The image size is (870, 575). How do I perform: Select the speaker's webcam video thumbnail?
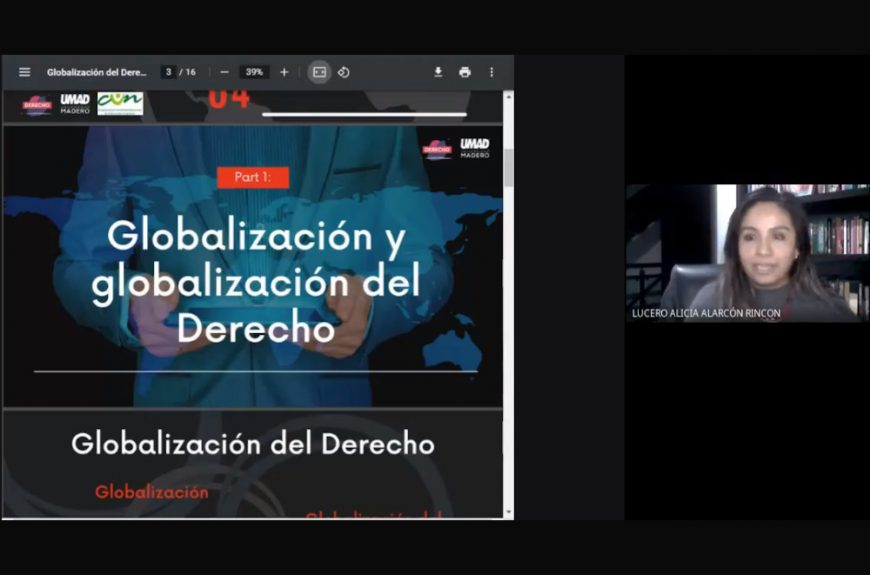point(747,252)
